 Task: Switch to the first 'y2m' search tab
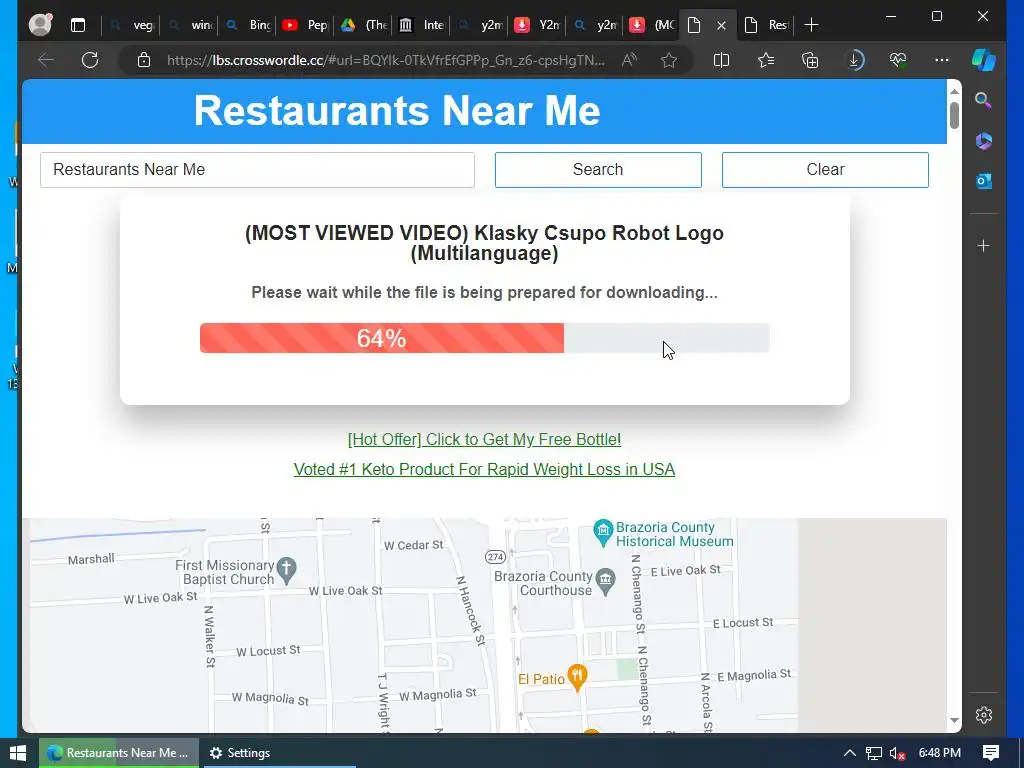pos(479,25)
